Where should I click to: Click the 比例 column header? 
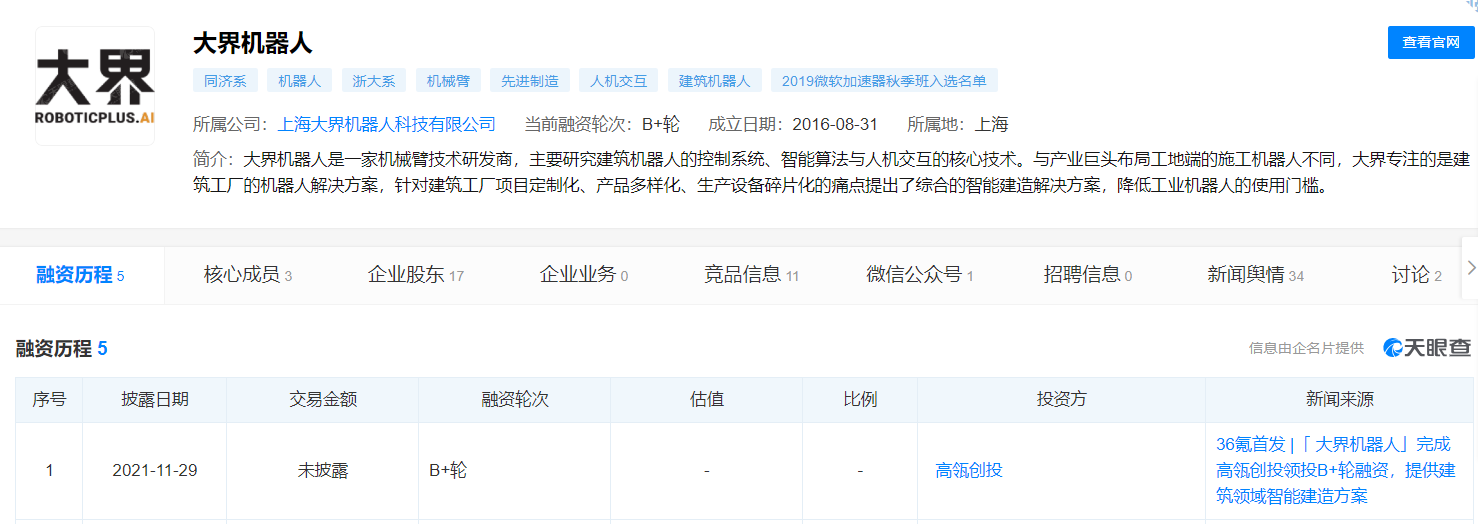(x=860, y=399)
